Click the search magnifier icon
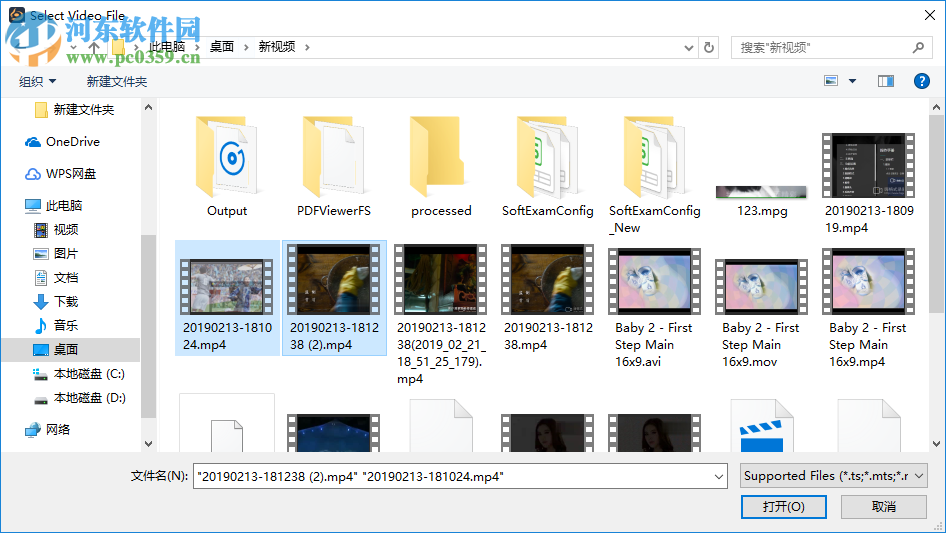 click(918, 47)
